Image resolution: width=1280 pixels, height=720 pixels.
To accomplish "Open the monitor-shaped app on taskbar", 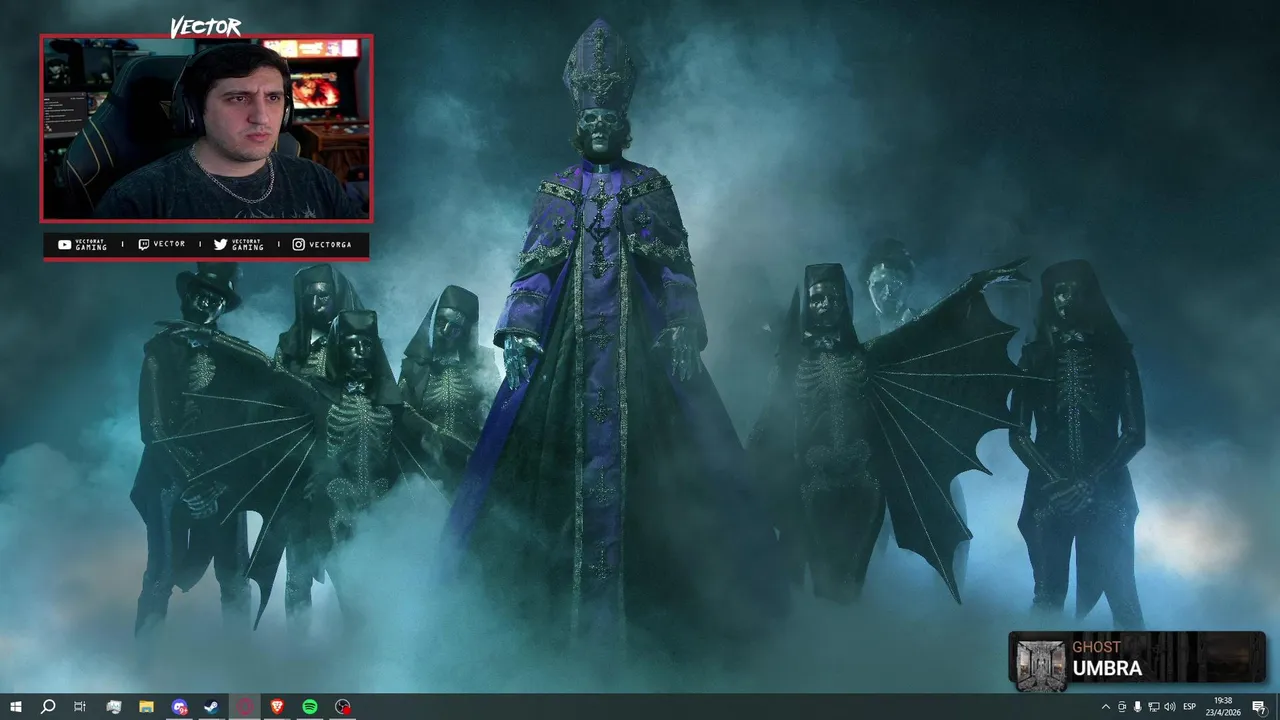I will pos(114,707).
